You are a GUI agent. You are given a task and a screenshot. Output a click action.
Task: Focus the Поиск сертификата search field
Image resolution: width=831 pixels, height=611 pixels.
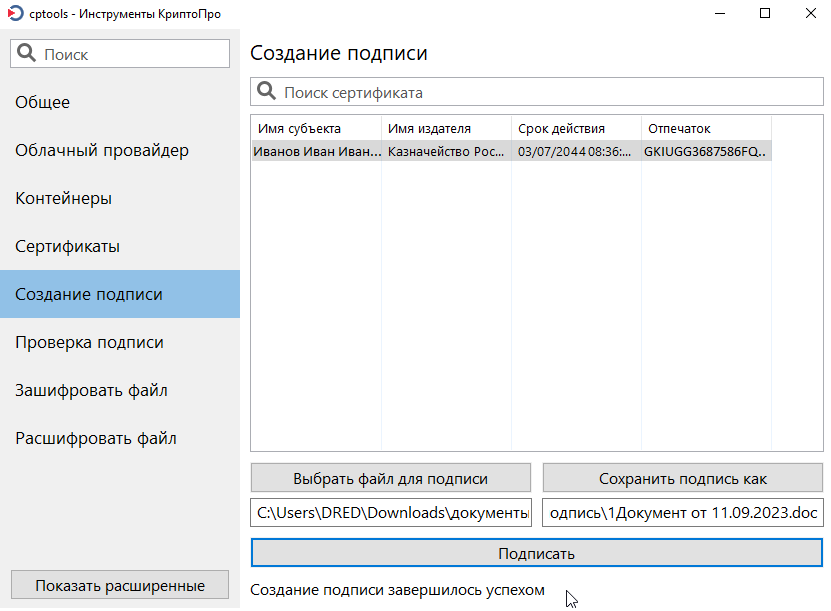tap(550, 92)
